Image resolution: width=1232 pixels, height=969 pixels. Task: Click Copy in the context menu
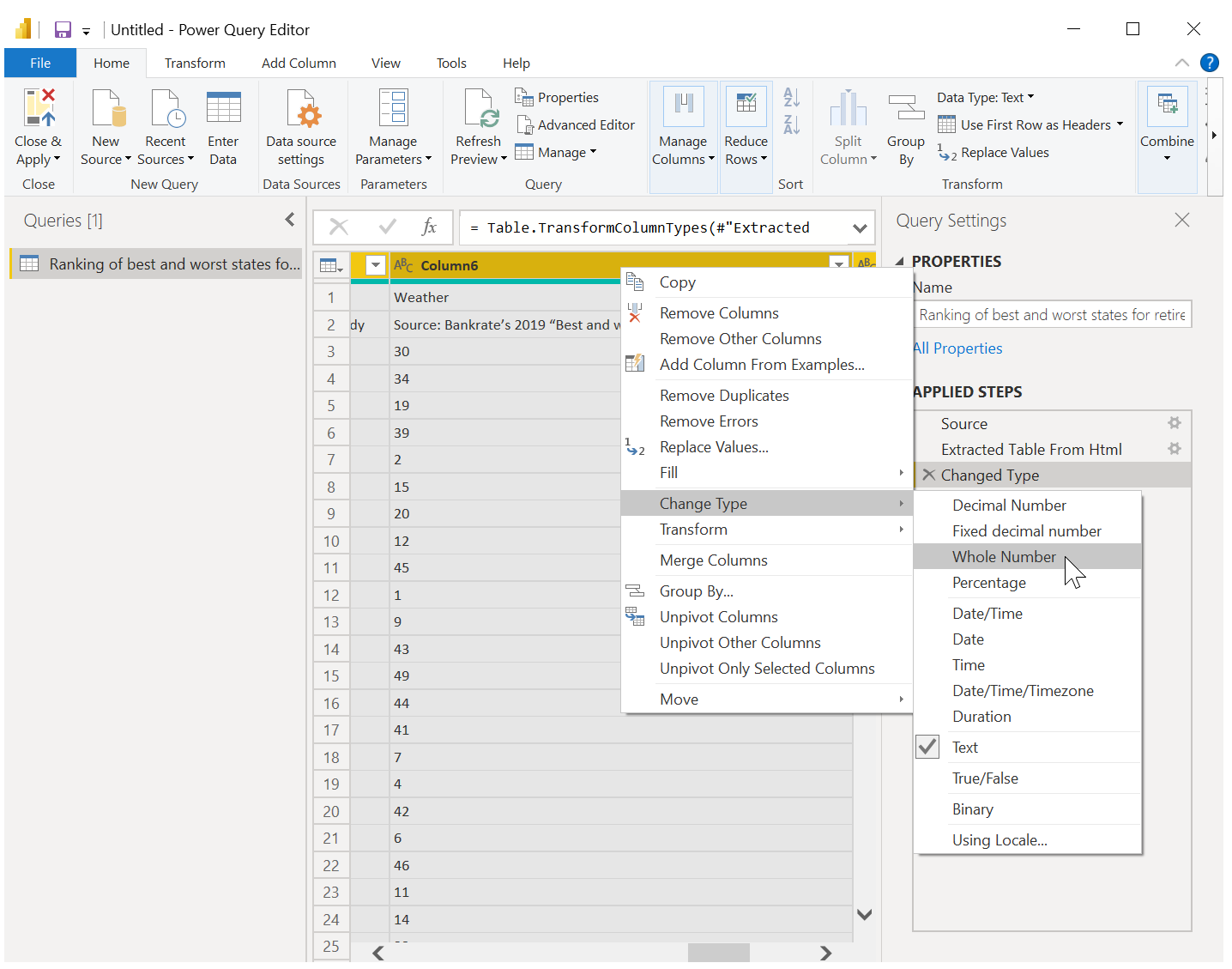[x=766, y=282]
